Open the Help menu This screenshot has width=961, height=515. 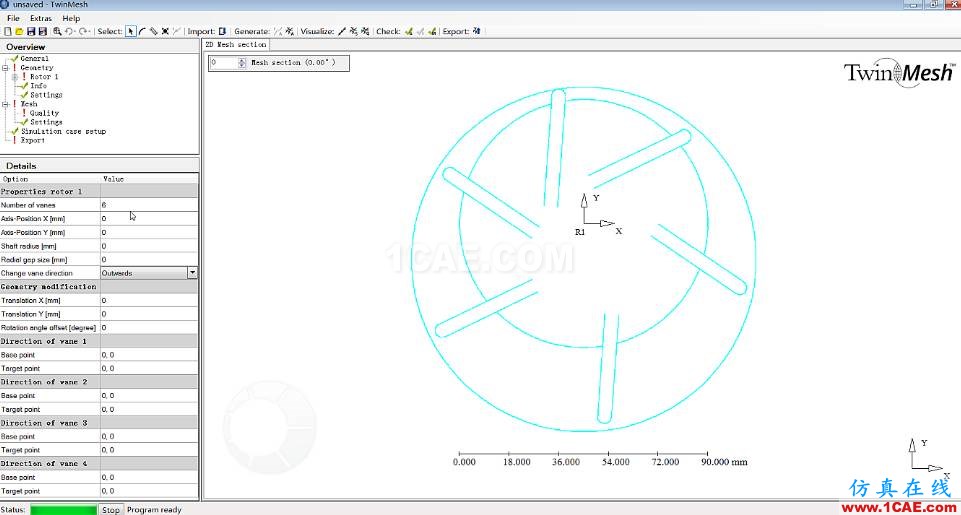[71, 18]
